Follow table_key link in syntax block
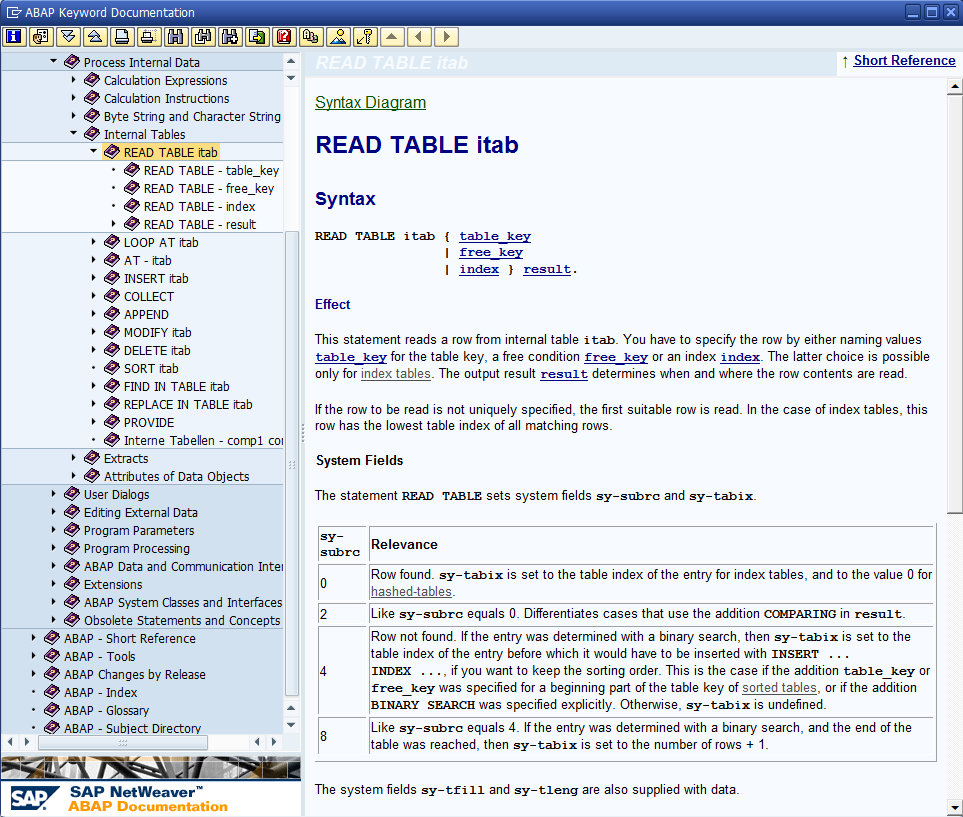 coord(495,236)
